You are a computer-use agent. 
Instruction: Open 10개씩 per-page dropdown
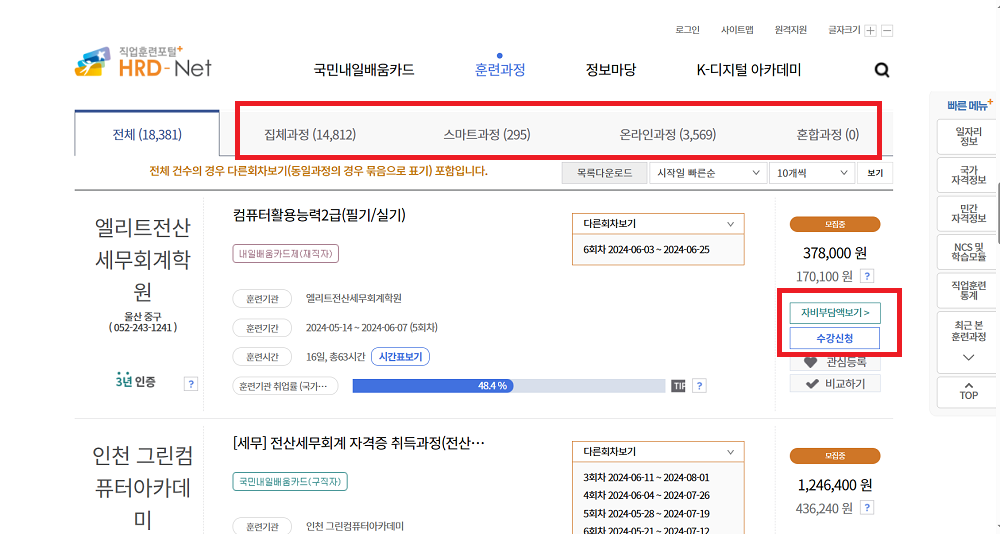[811, 173]
